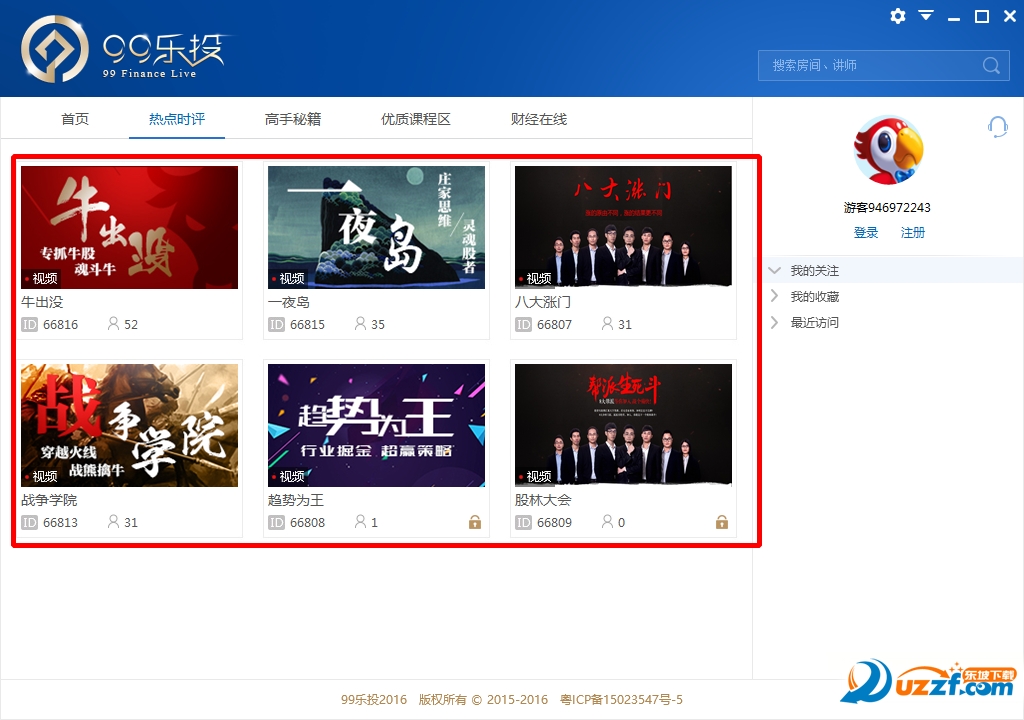Click the search room or lecturer field
The image size is (1024, 720).
[884, 65]
